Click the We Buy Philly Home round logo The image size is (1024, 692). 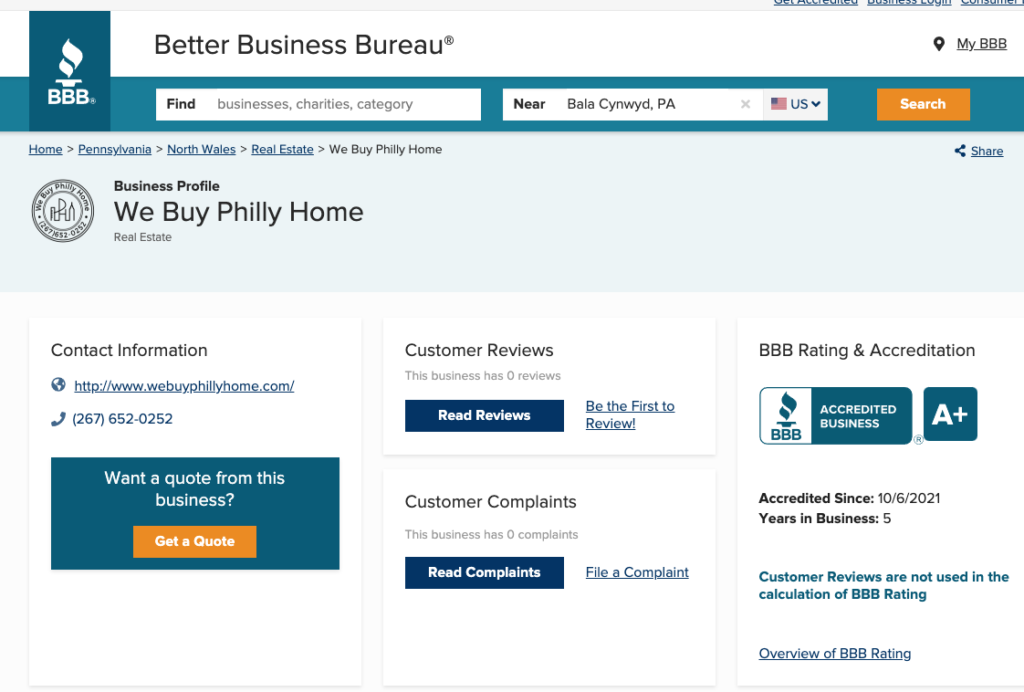(x=63, y=211)
